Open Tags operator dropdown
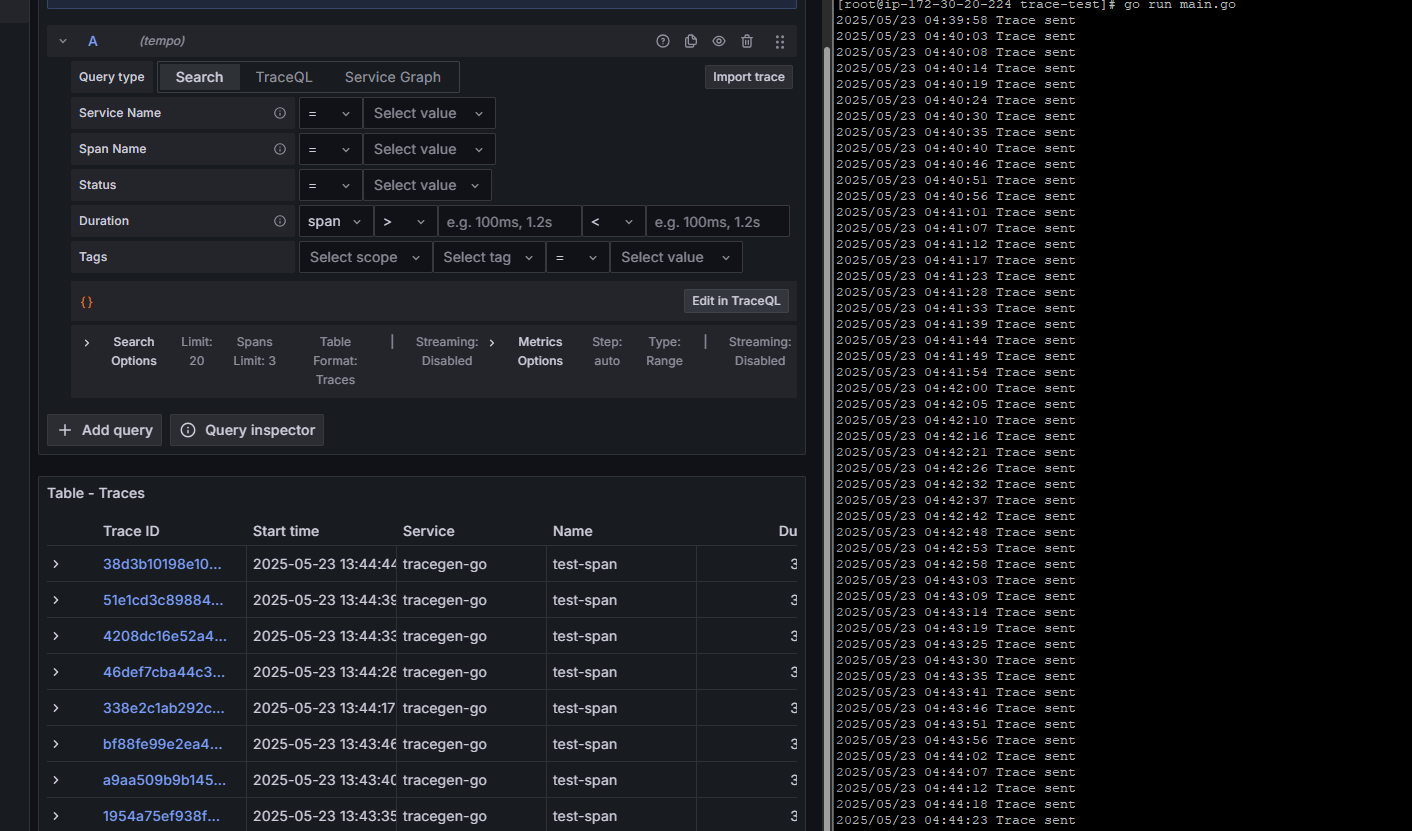This screenshot has height=831, width=1412. tap(578, 257)
